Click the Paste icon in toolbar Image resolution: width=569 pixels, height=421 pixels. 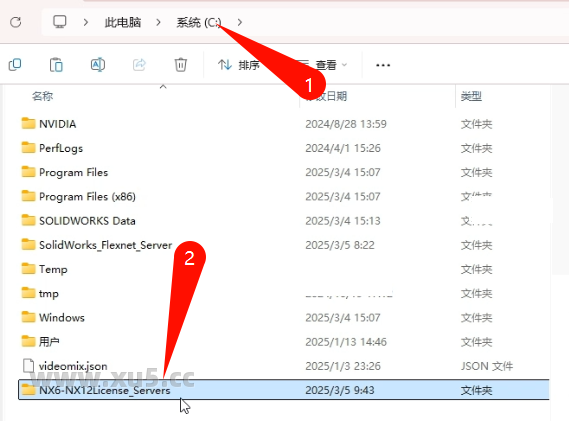[56, 65]
